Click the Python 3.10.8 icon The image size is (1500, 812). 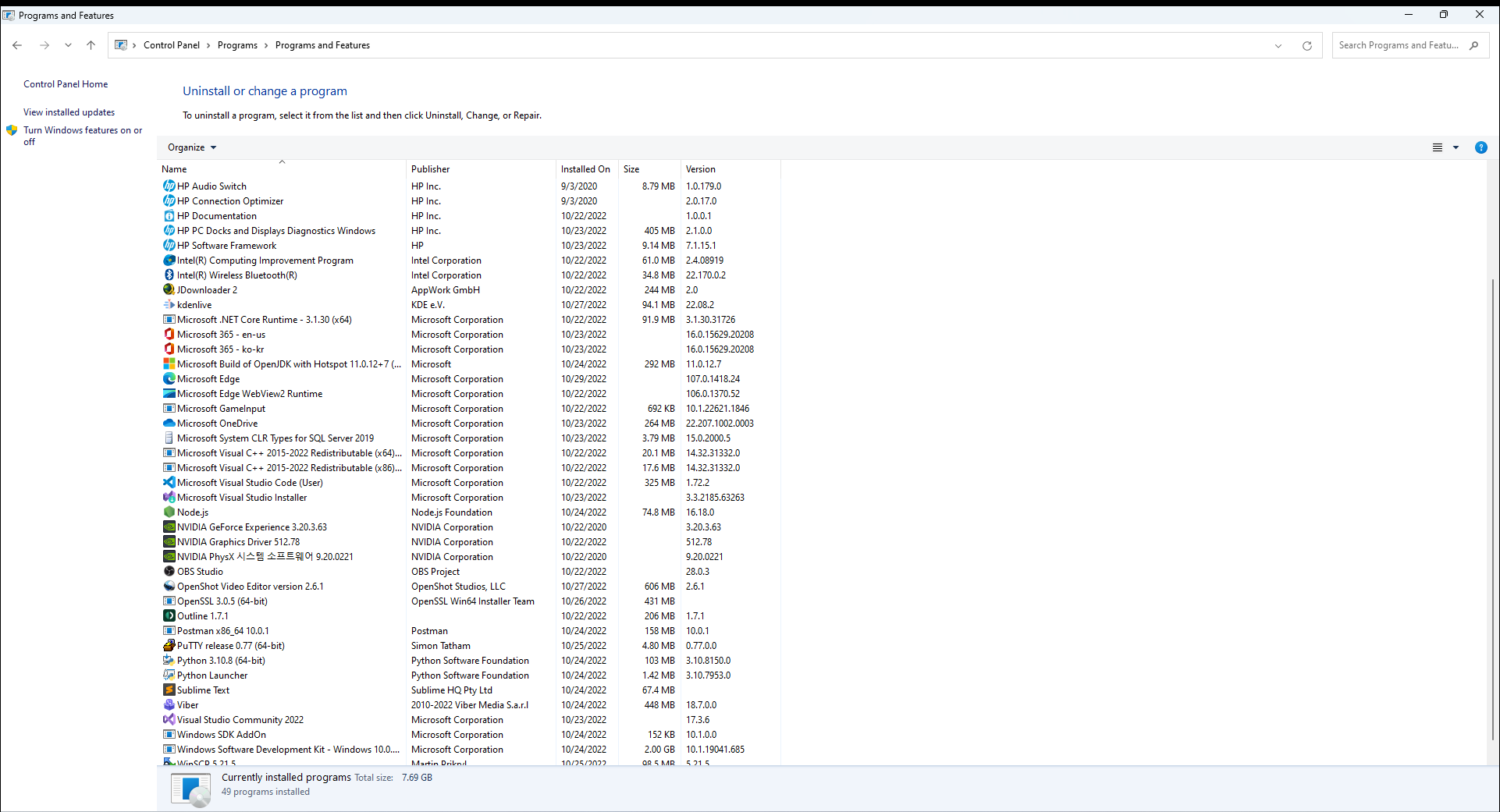(169, 660)
